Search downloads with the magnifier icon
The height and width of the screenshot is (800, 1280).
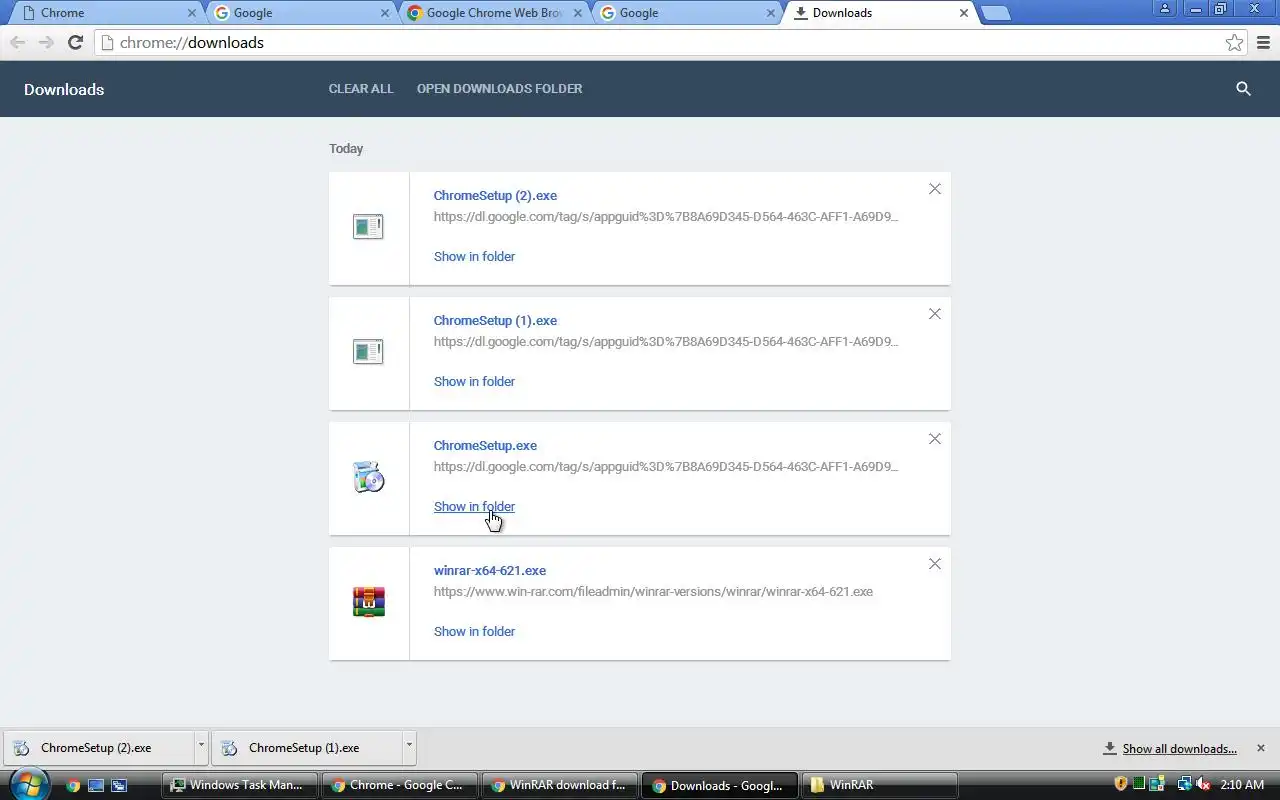point(1243,89)
